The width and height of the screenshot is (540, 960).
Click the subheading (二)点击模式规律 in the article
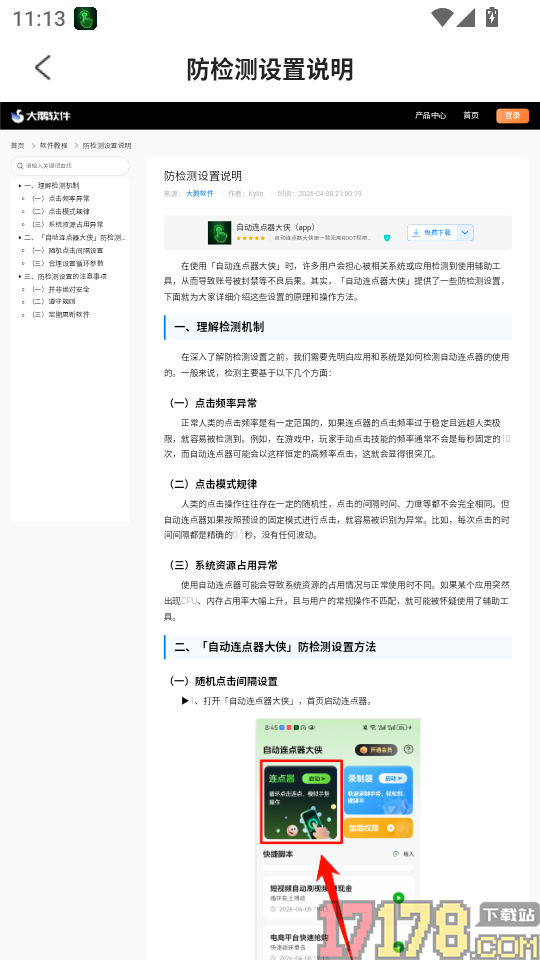click(x=213, y=484)
